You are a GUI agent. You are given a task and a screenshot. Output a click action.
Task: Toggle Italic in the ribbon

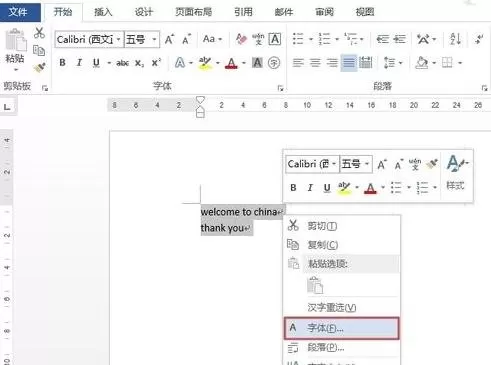(79, 63)
